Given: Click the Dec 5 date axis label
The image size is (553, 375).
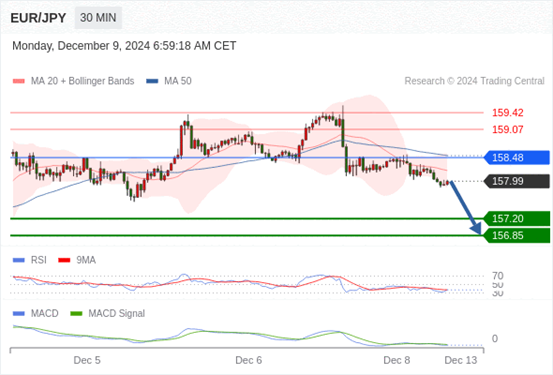Looking at the screenshot, I should (87, 360).
